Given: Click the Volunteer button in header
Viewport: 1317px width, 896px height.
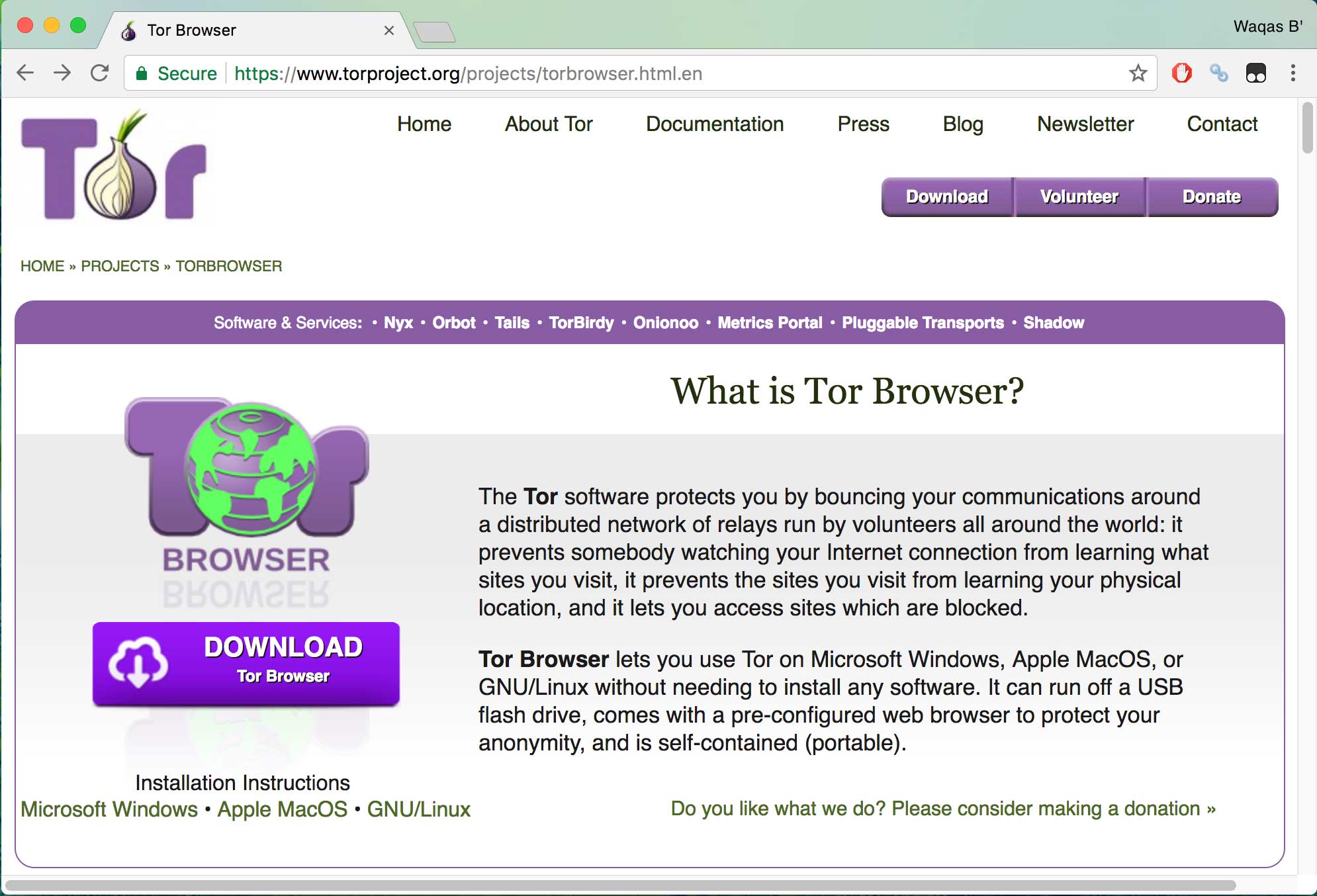Looking at the screenshot, I should click(1079, 195).
